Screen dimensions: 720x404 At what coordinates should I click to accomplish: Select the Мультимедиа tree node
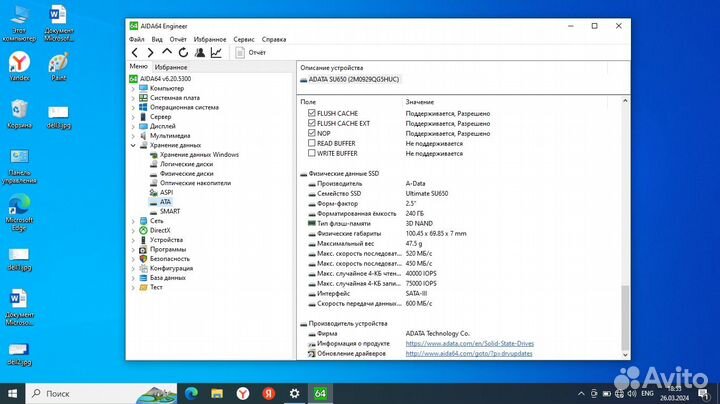170,136
